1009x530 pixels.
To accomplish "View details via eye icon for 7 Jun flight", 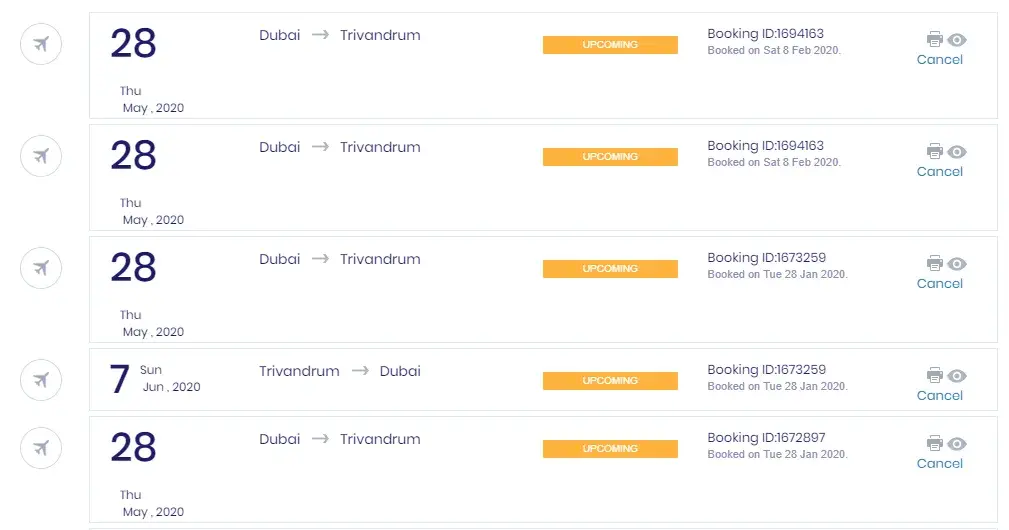I will (957, 375).
